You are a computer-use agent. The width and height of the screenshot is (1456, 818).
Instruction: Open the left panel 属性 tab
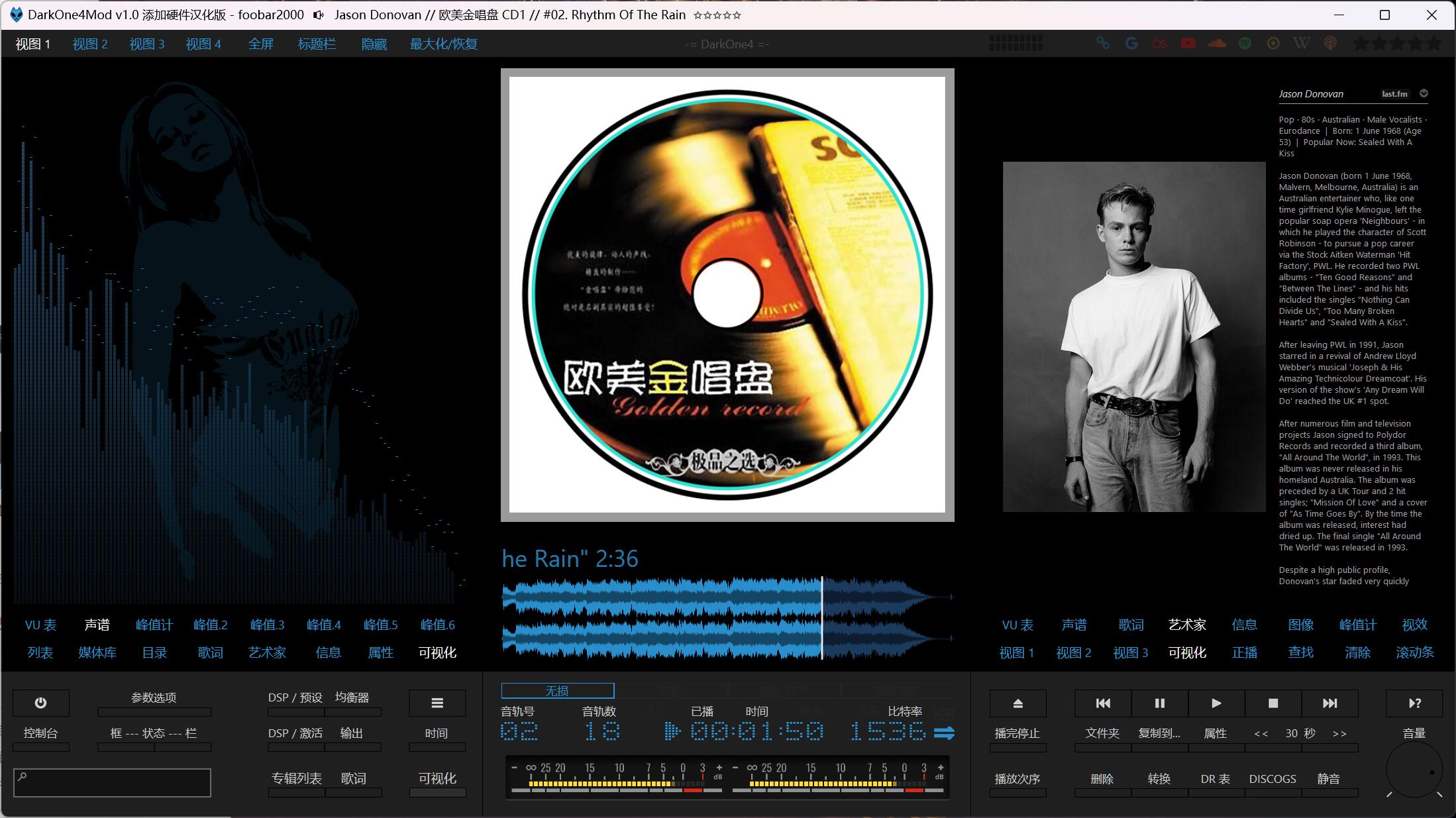(381, 652)
